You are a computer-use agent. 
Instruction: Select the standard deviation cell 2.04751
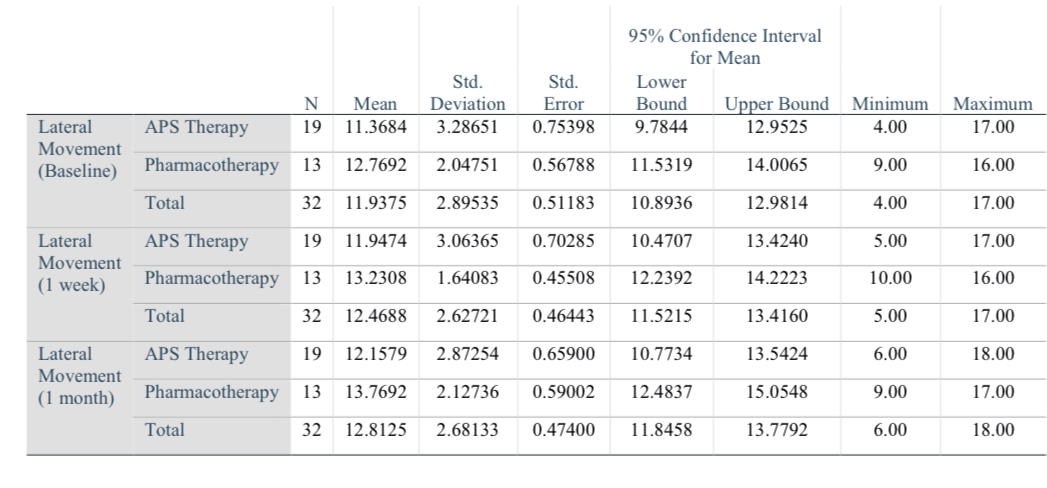click(x=468, y=165)
